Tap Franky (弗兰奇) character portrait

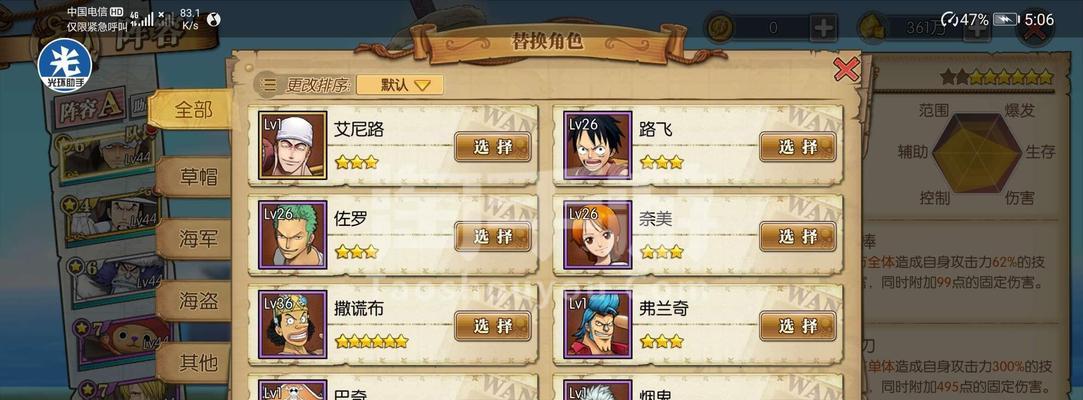point(597,325)
